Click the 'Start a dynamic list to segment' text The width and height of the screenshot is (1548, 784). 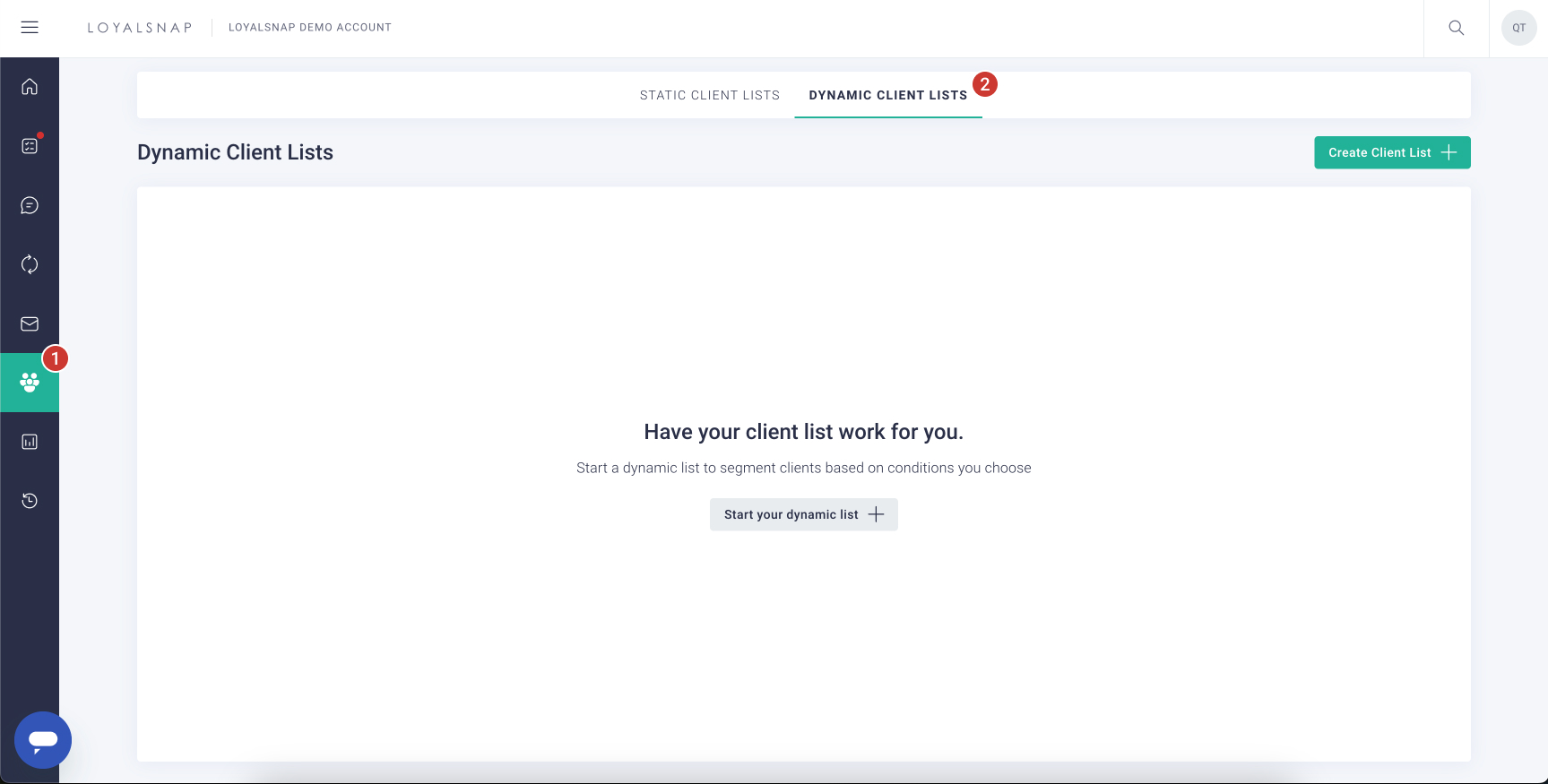point(804,468)
